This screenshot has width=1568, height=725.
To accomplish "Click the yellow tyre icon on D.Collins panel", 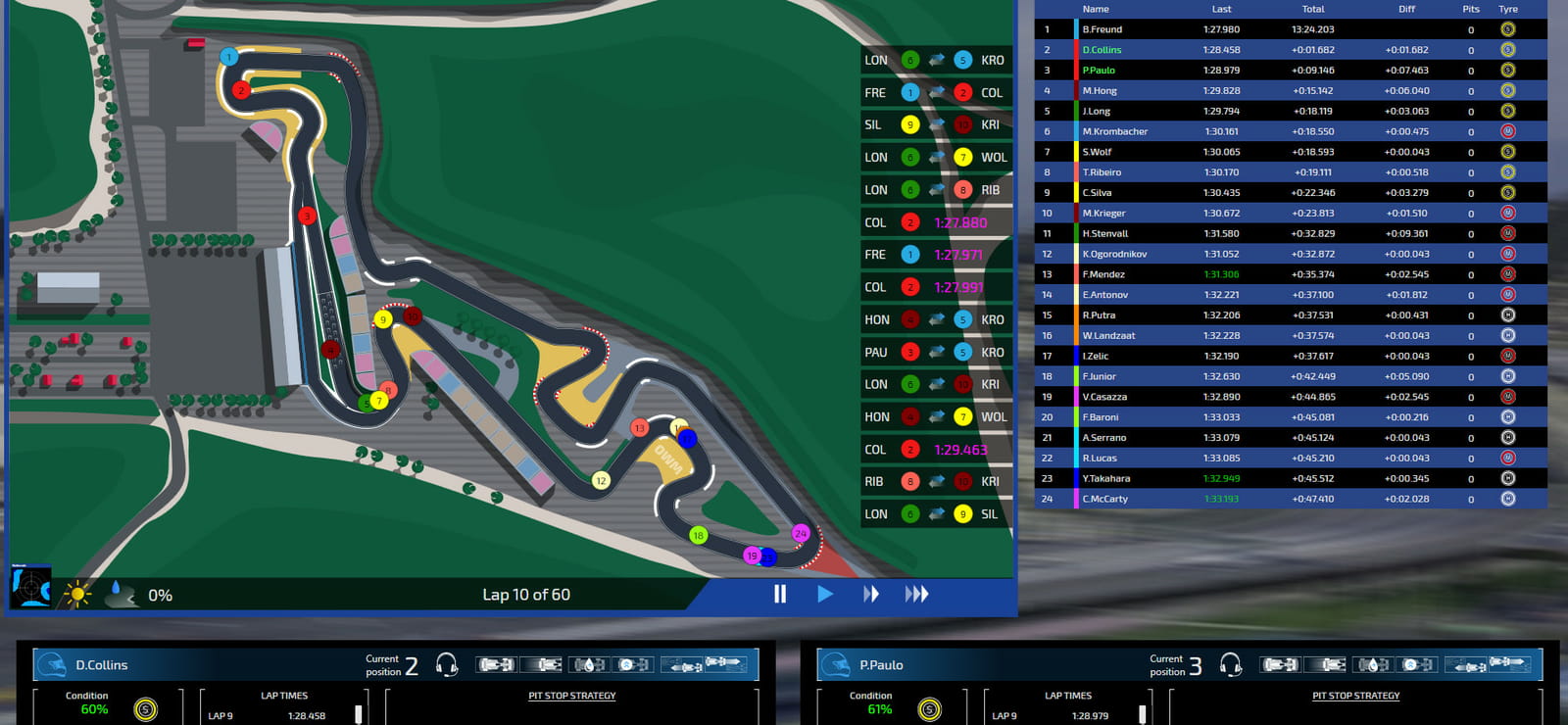I will click(145, 708).
